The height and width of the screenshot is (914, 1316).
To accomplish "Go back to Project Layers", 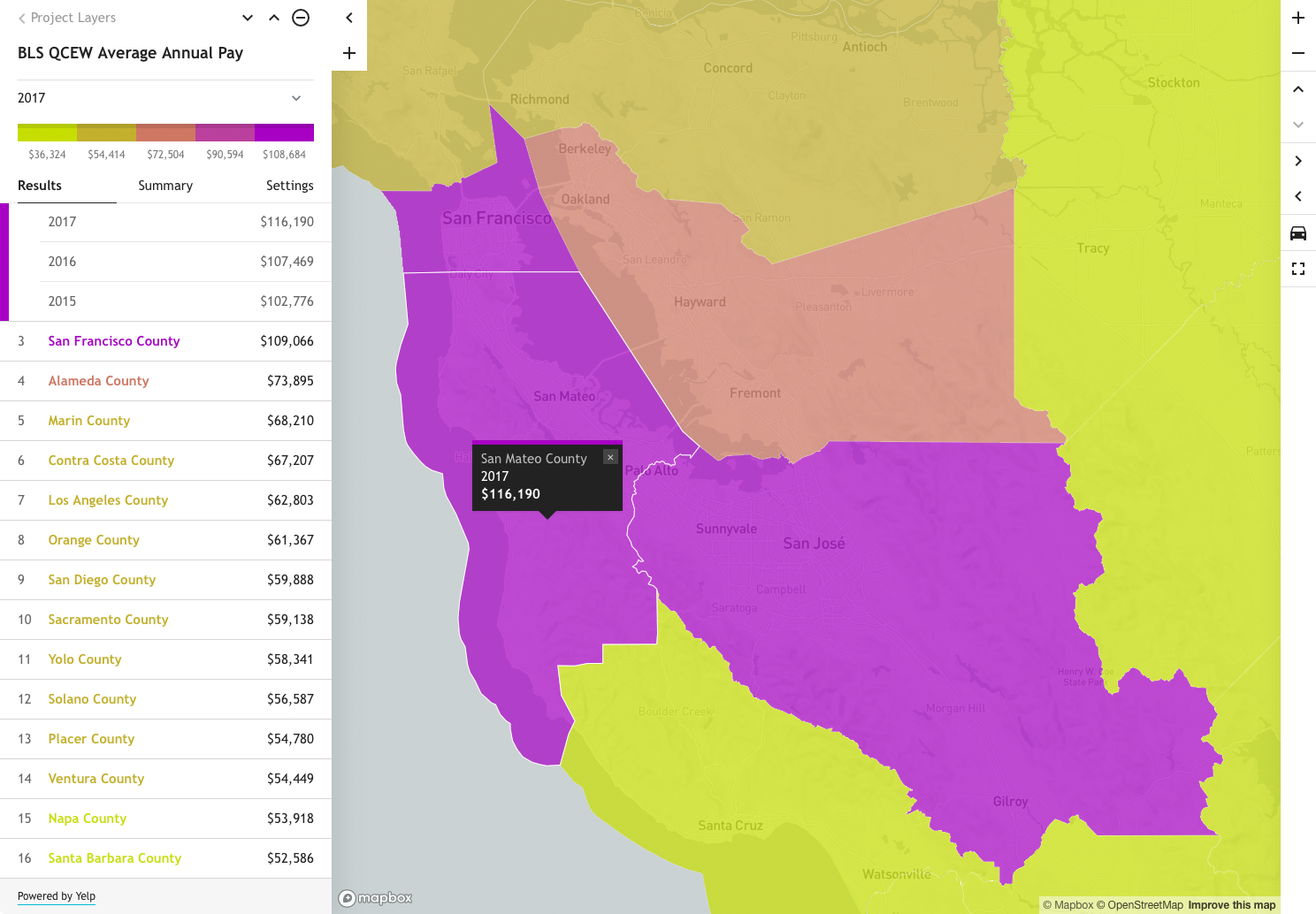I will [66, 18].
